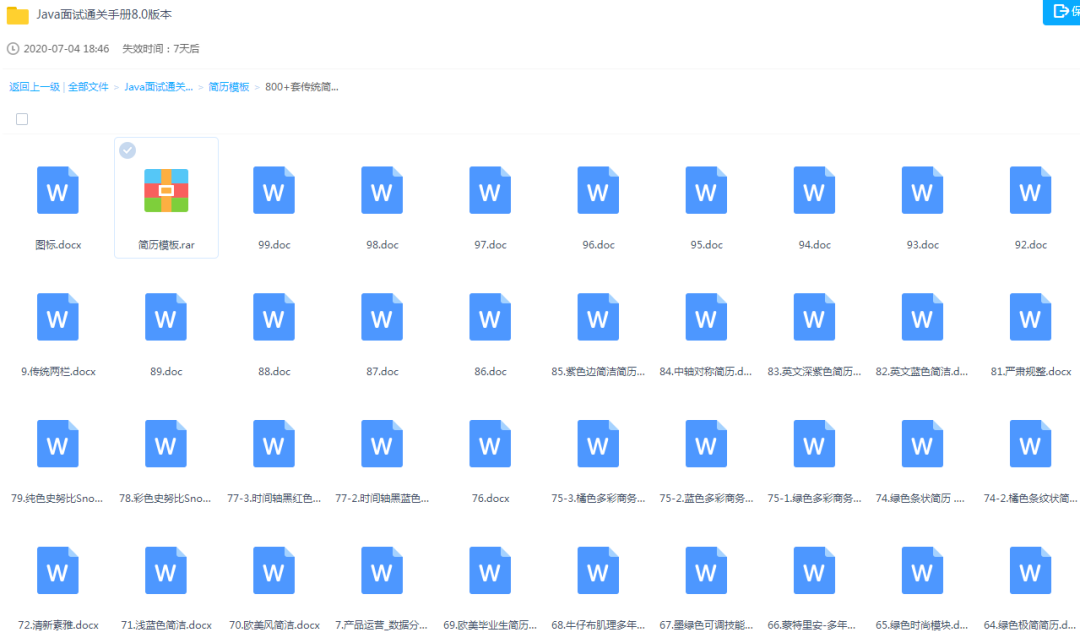Open the 72.清新素雅.docx file icon
Screen dimensions: 1080x638
point(58,570)
